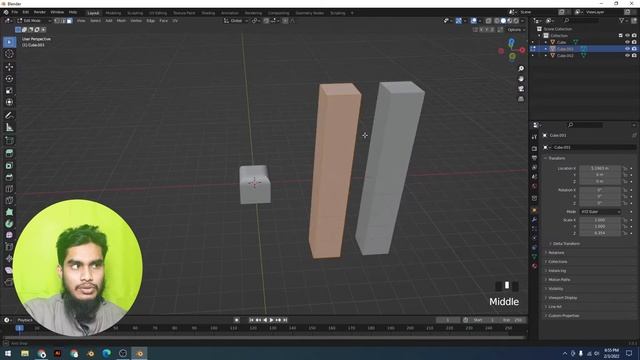
Task: Hide the Cube object via eye icon
Action: tap(627, 42)
